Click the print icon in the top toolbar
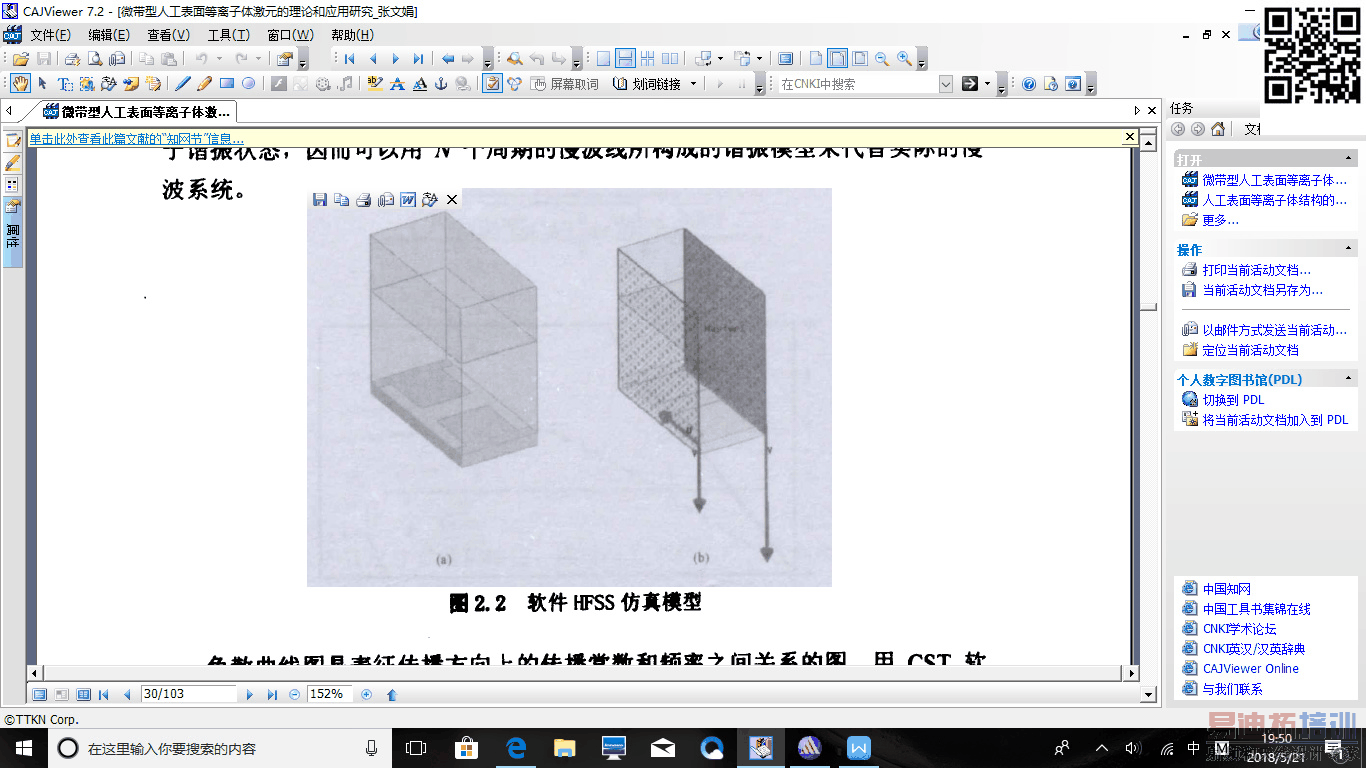The width and height of the screenshot is (1366, 768). (72, 59)
